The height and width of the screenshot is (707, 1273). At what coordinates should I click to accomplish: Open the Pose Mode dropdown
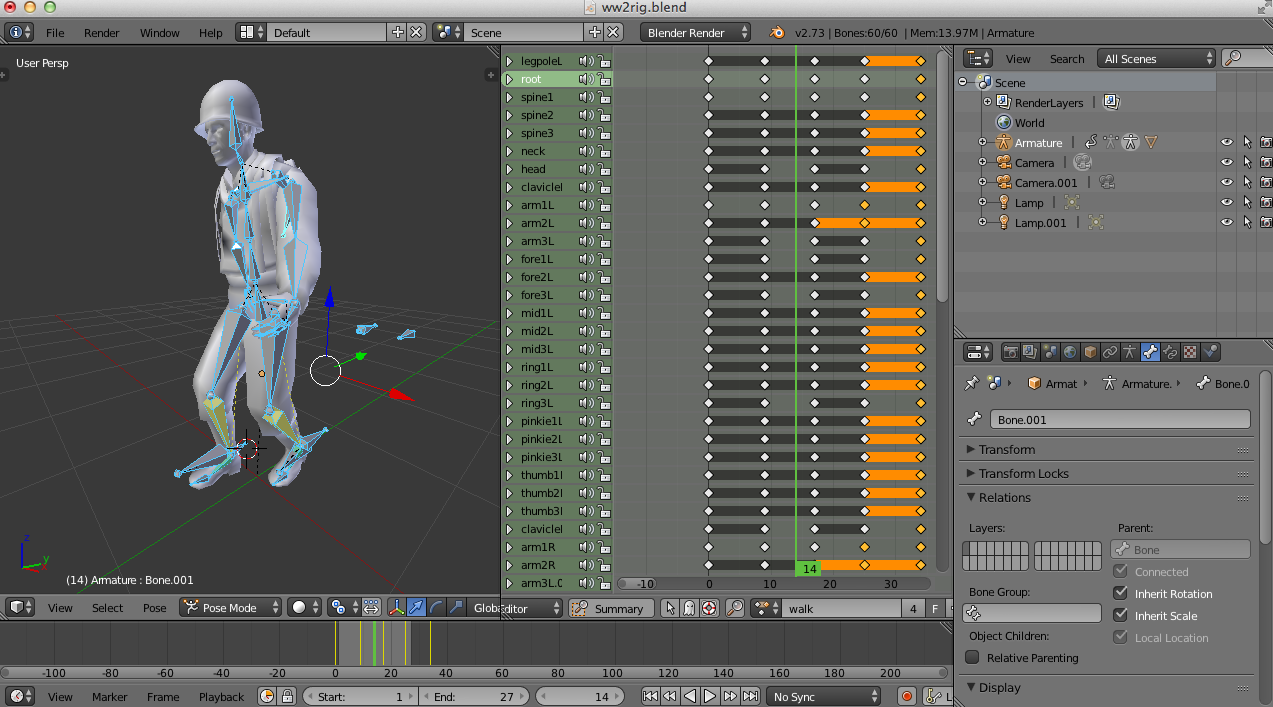coord(231,607)
